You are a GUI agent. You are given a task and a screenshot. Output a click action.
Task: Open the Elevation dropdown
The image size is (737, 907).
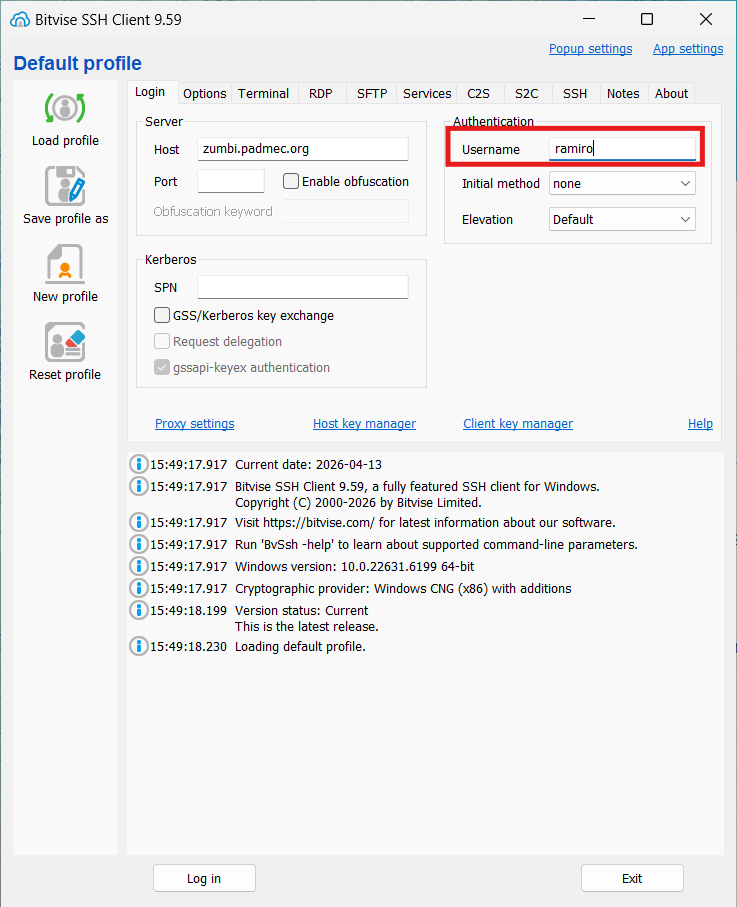[x=622, y=219]
